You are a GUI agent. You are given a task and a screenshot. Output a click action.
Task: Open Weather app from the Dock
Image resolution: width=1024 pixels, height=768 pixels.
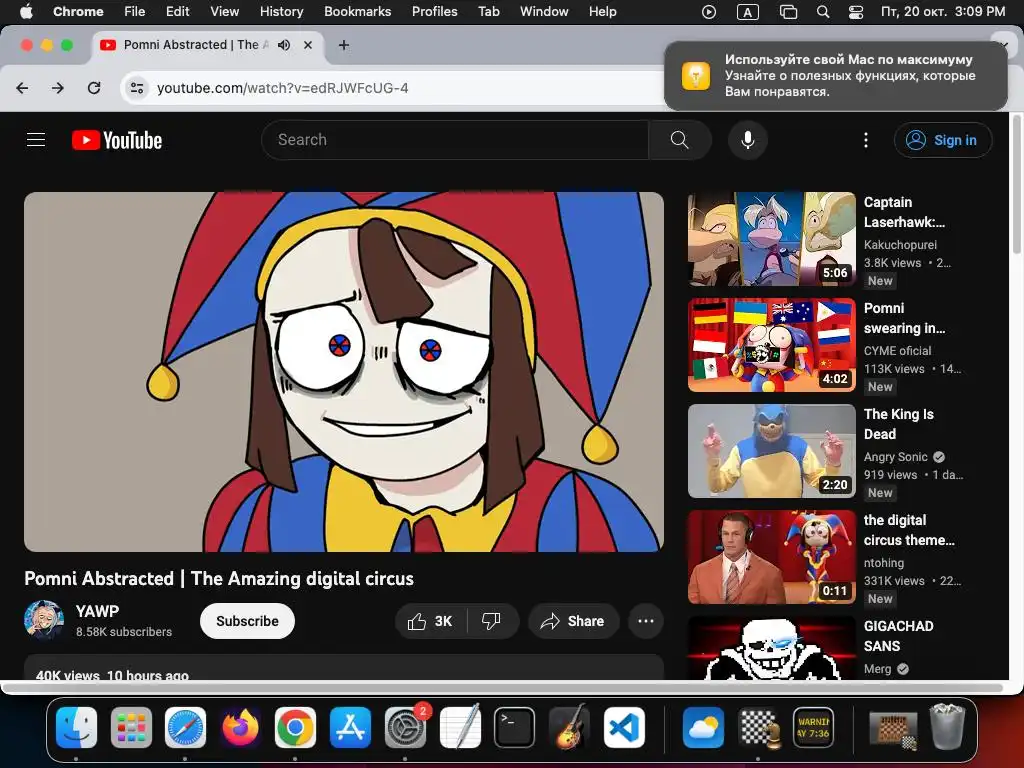(703, 728)
